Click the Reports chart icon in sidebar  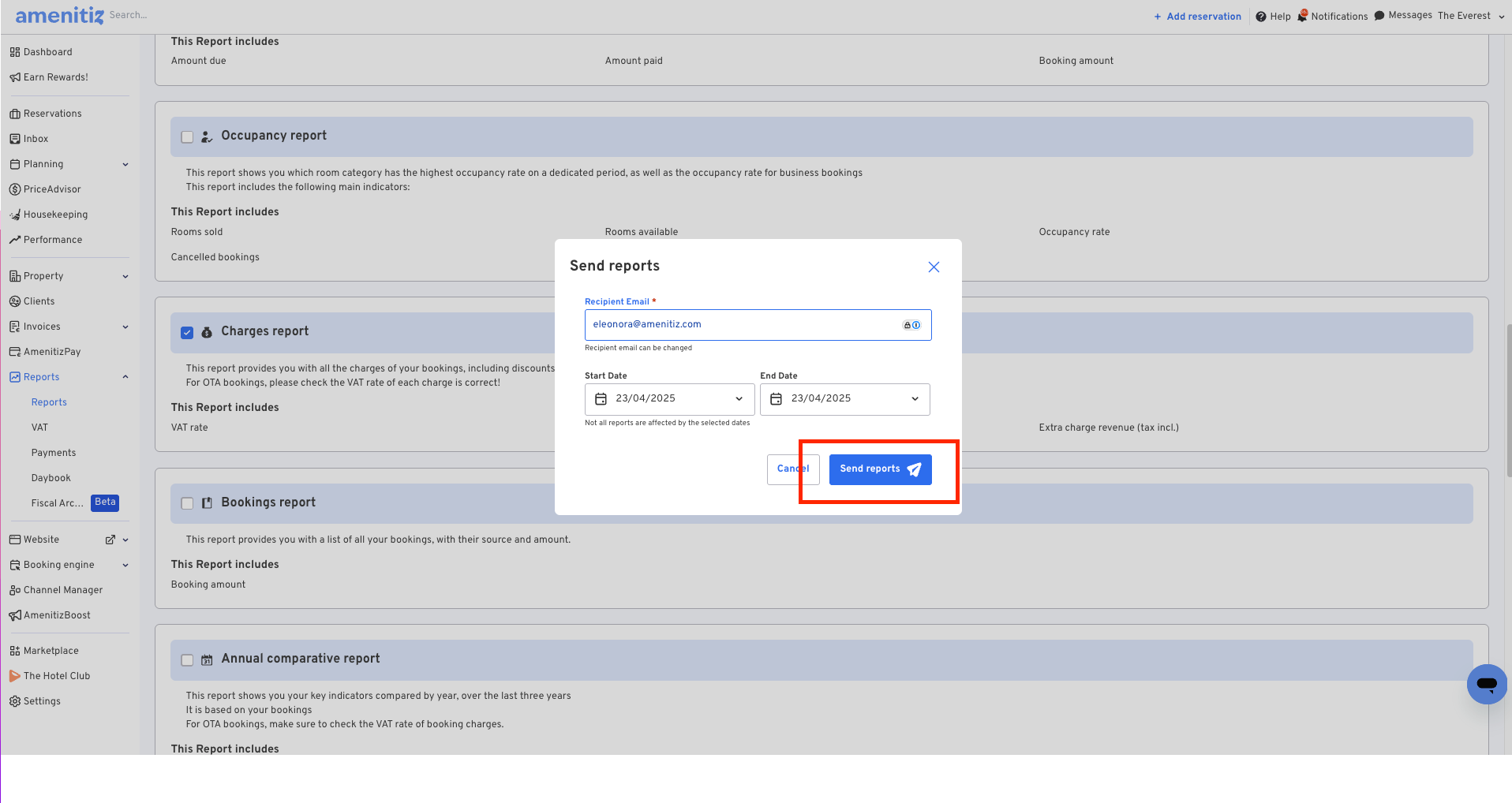[x=15, y=377]
